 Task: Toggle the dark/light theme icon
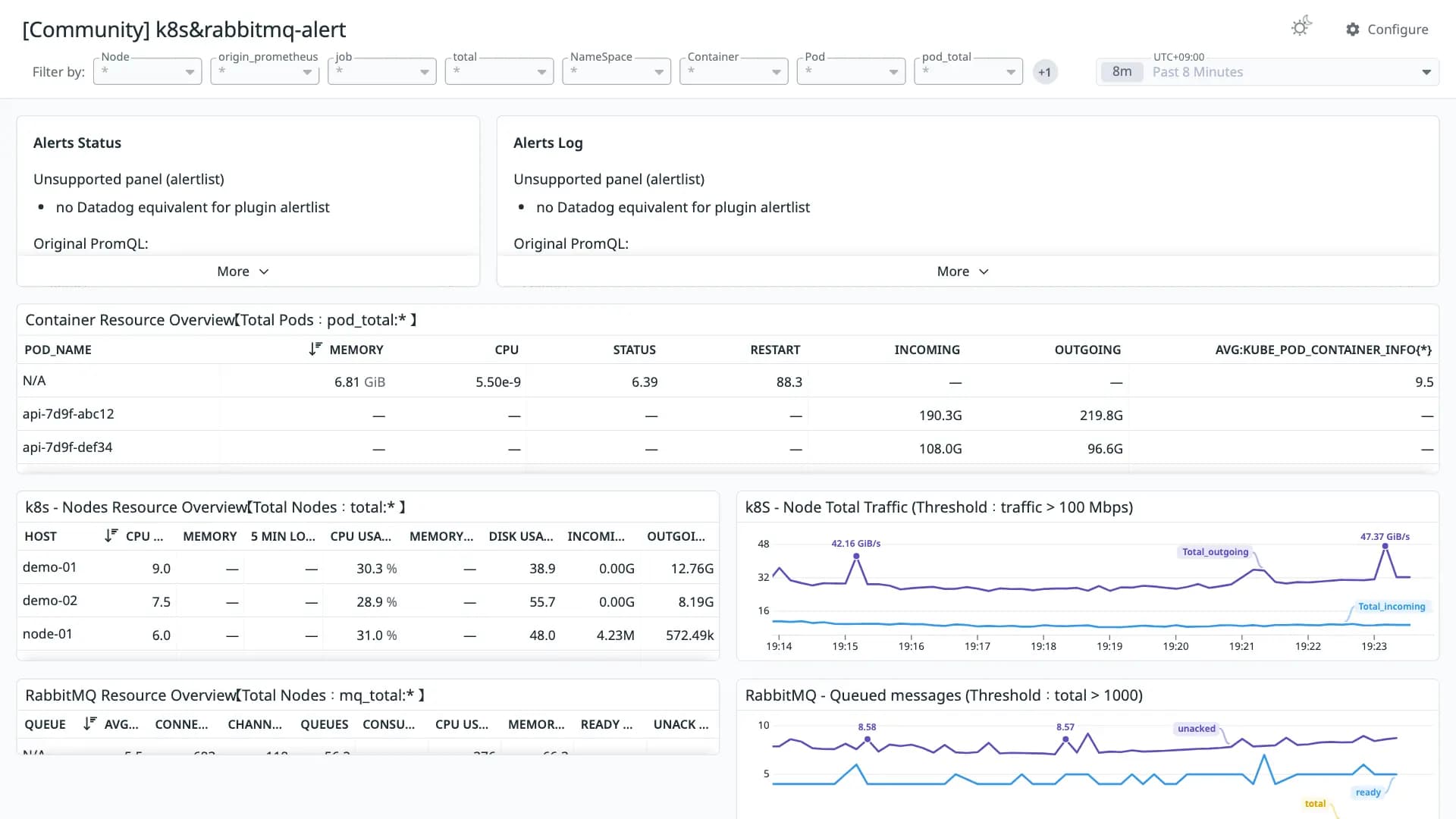1301,27
